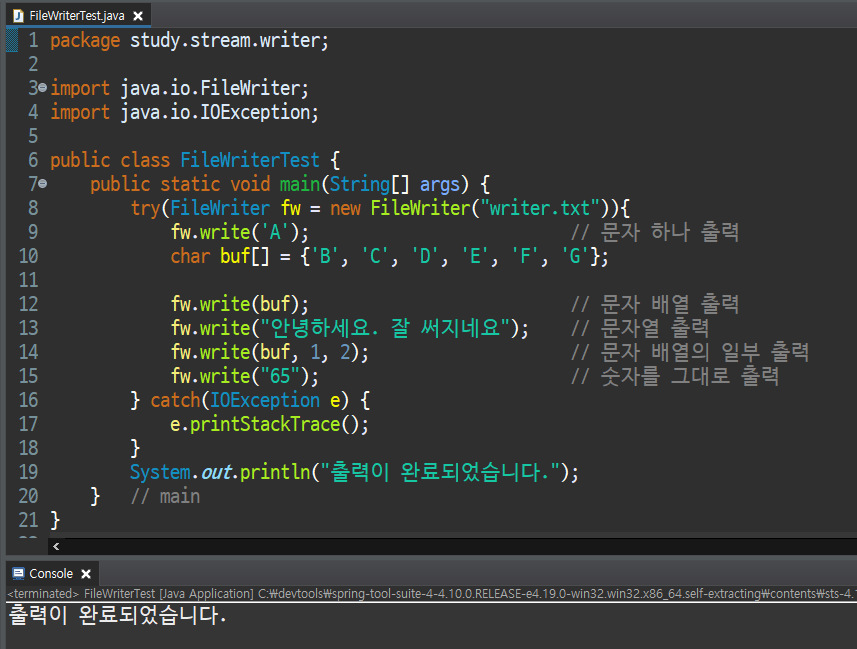This screenshot has width=857, height=649.
Task: Click the Console monitor icon
Action: click(19, 573)
